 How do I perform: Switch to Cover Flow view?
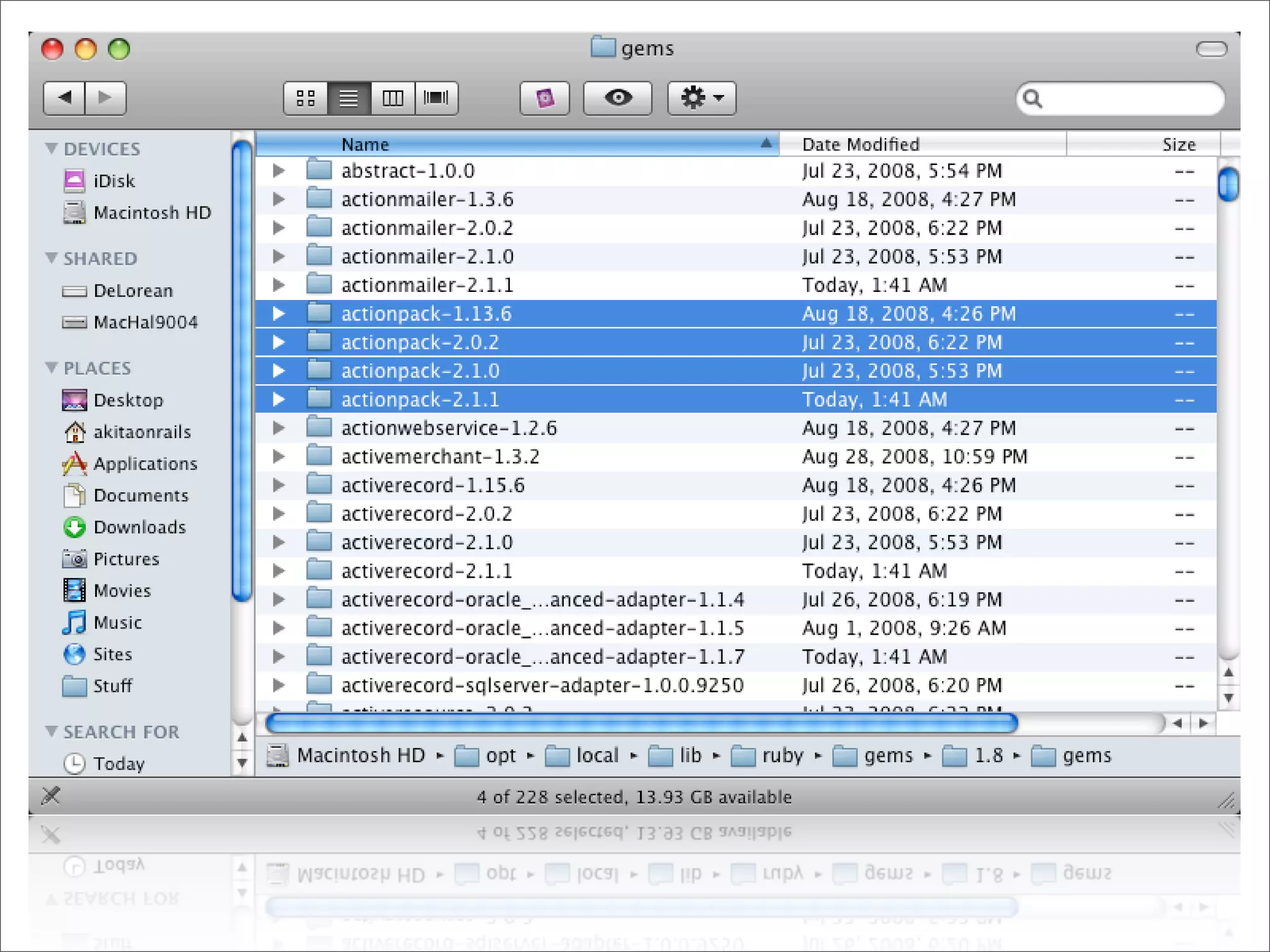click(x=436, y=98)
